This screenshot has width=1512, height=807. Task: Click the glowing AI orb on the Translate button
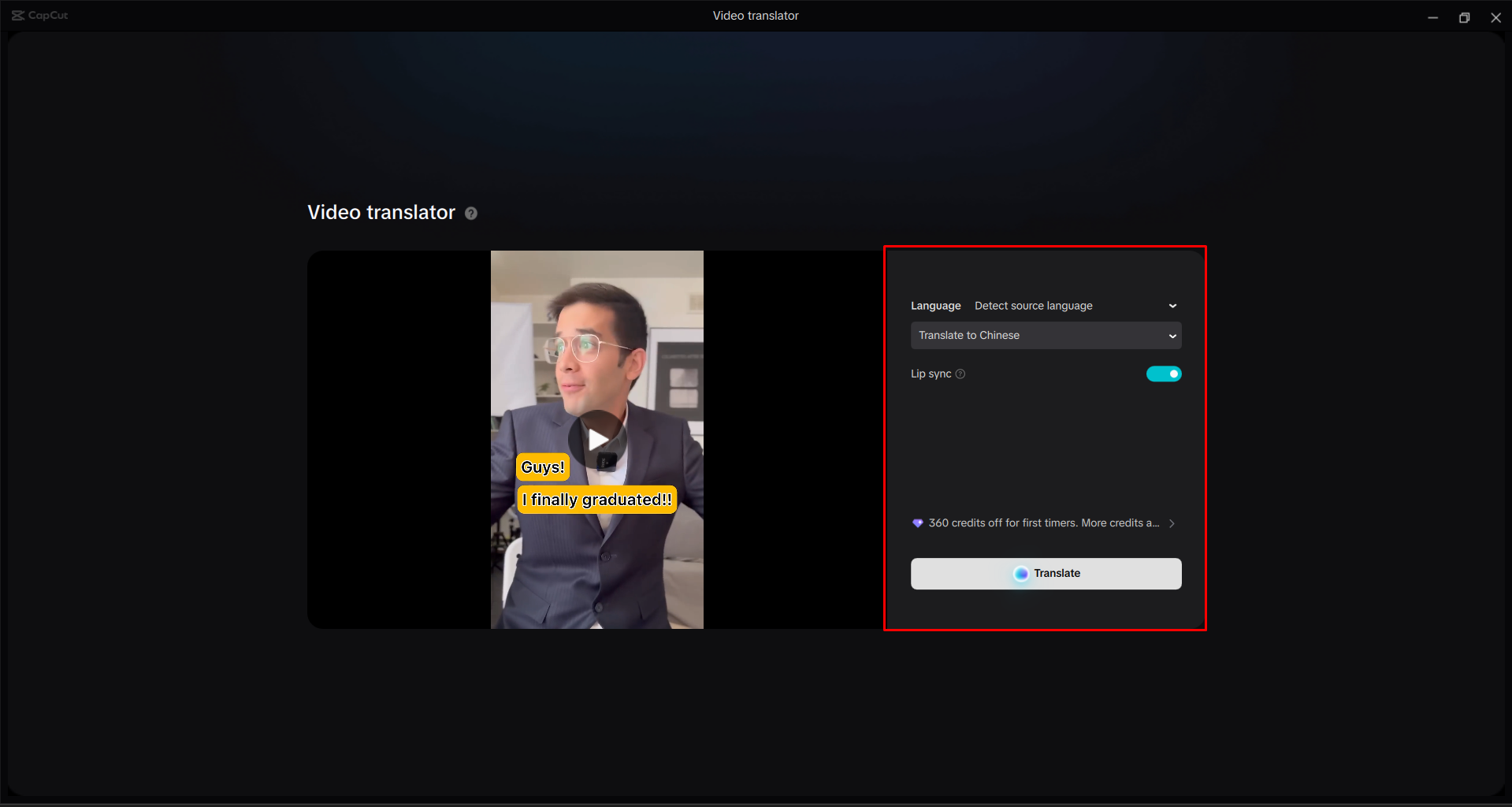point(1021,574)
